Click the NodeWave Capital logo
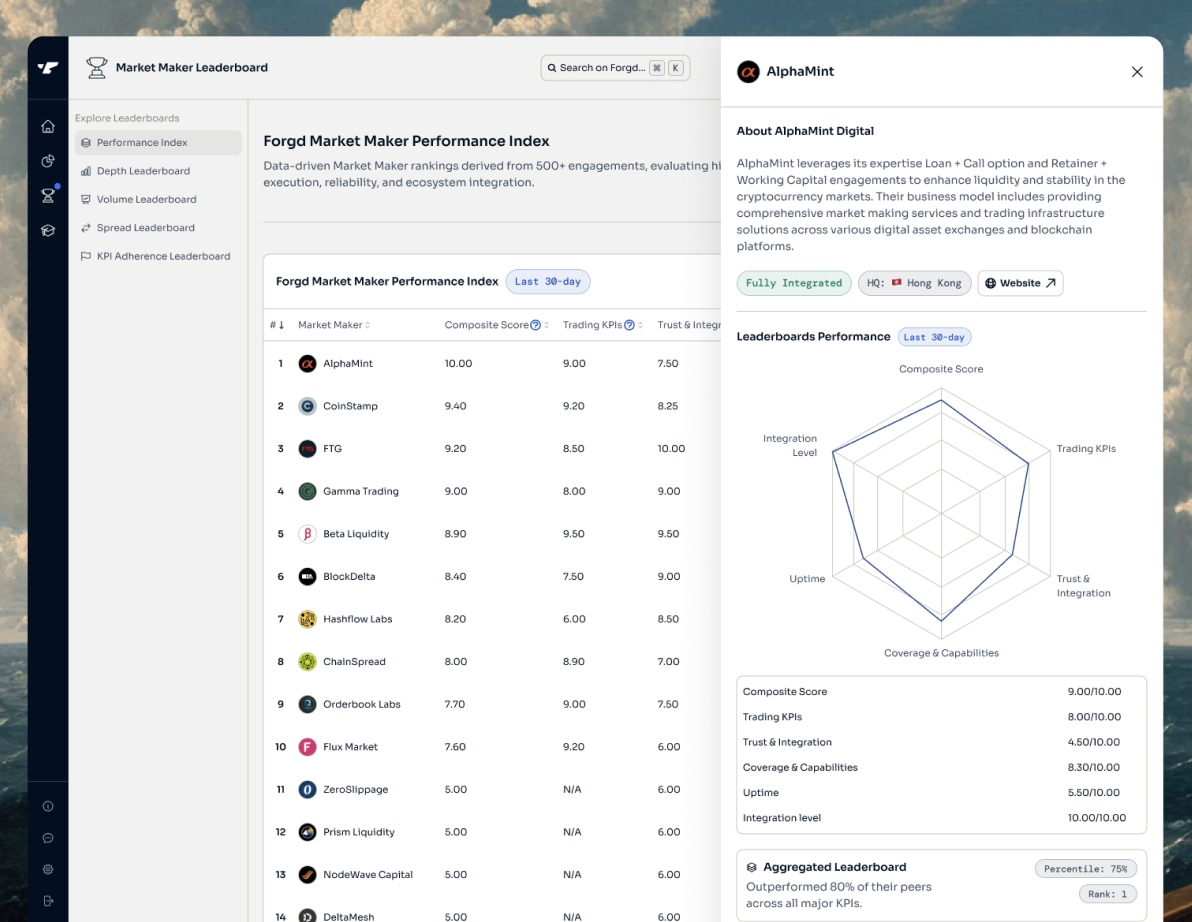The height and width of the screenshot is (922, 1192). [307, 874]
